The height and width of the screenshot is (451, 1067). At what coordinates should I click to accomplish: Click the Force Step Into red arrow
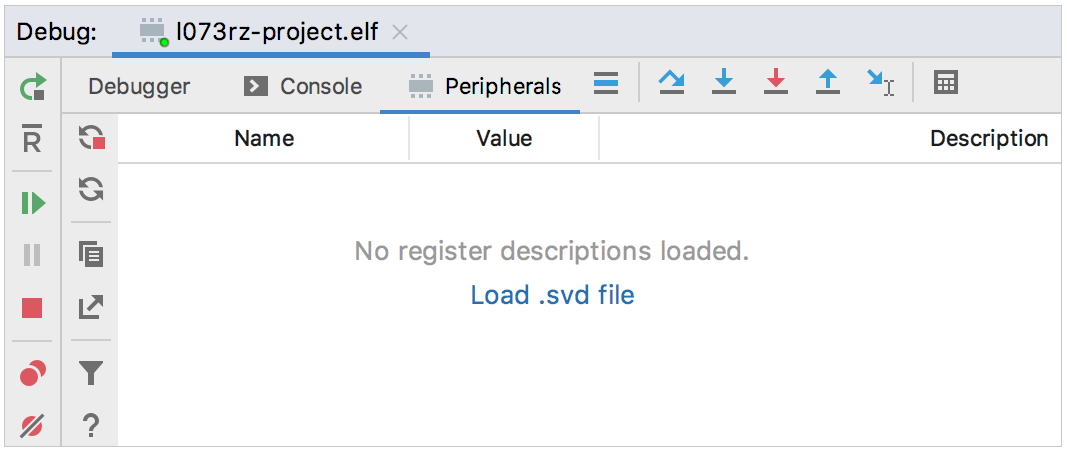776,83
